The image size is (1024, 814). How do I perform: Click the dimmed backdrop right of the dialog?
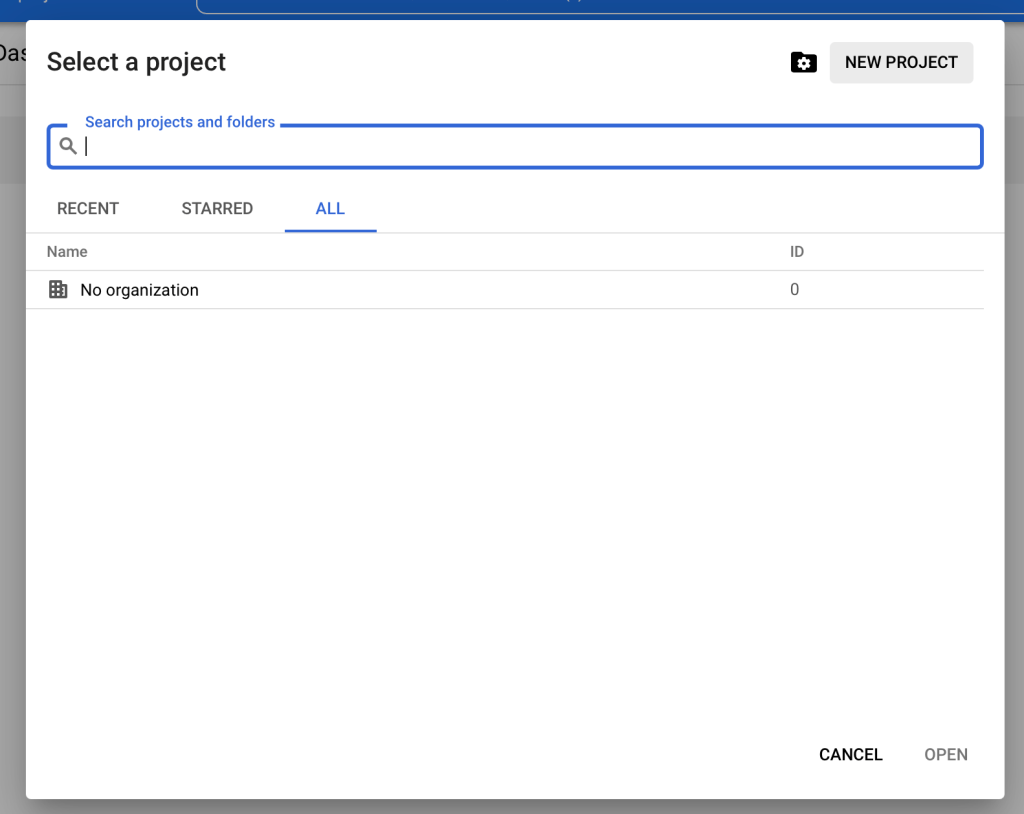click(x=1014, y=400)
